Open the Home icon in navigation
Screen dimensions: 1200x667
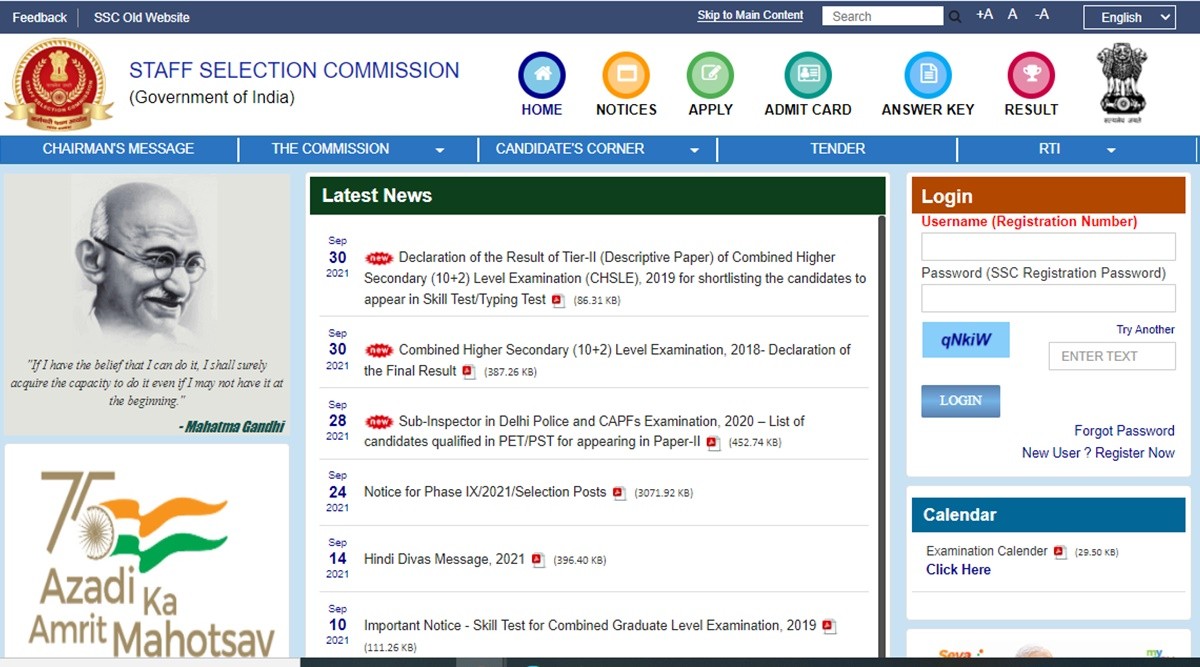pos(541,75)
